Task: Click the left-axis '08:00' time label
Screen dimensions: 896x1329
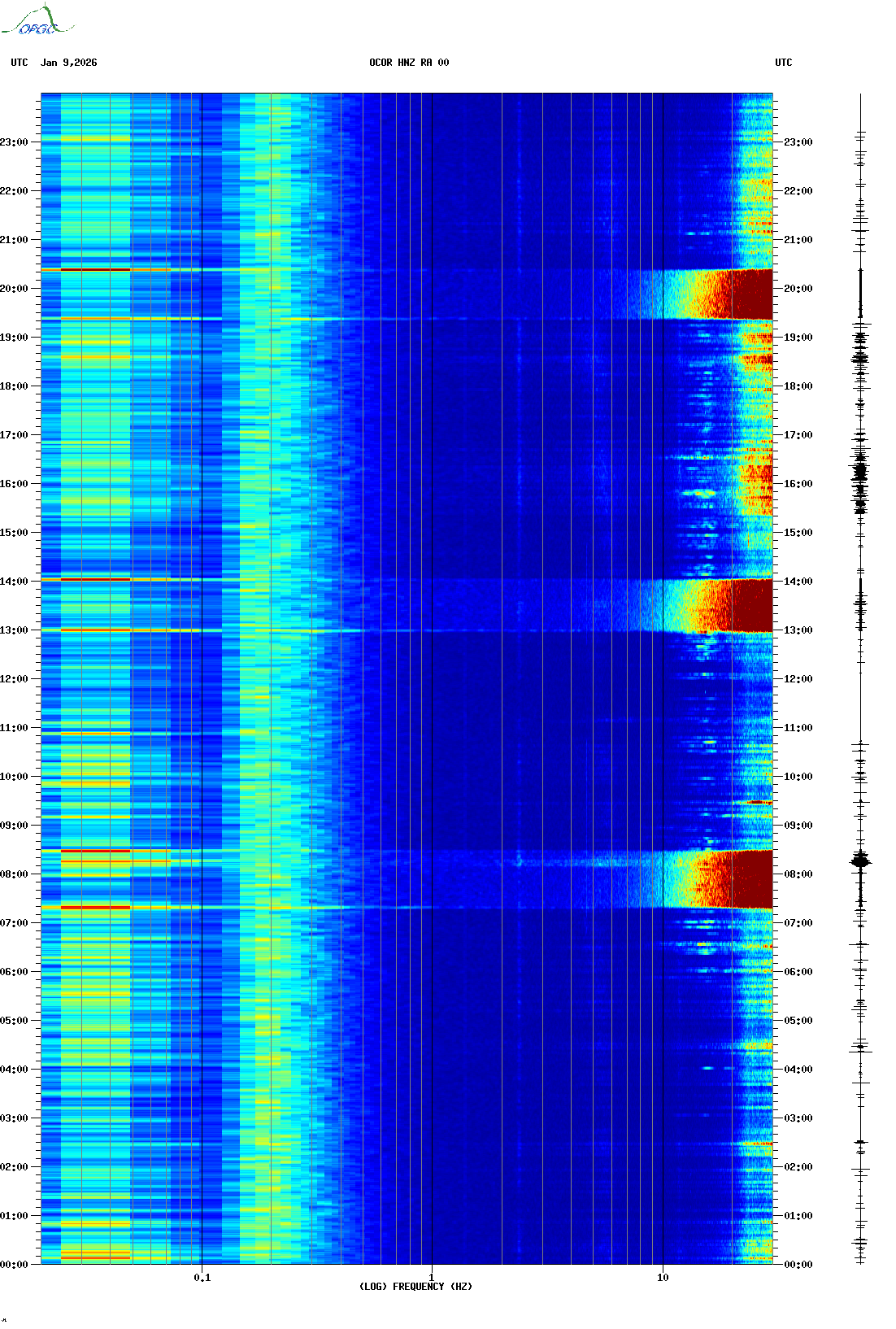Action: (x=14, y=874)
